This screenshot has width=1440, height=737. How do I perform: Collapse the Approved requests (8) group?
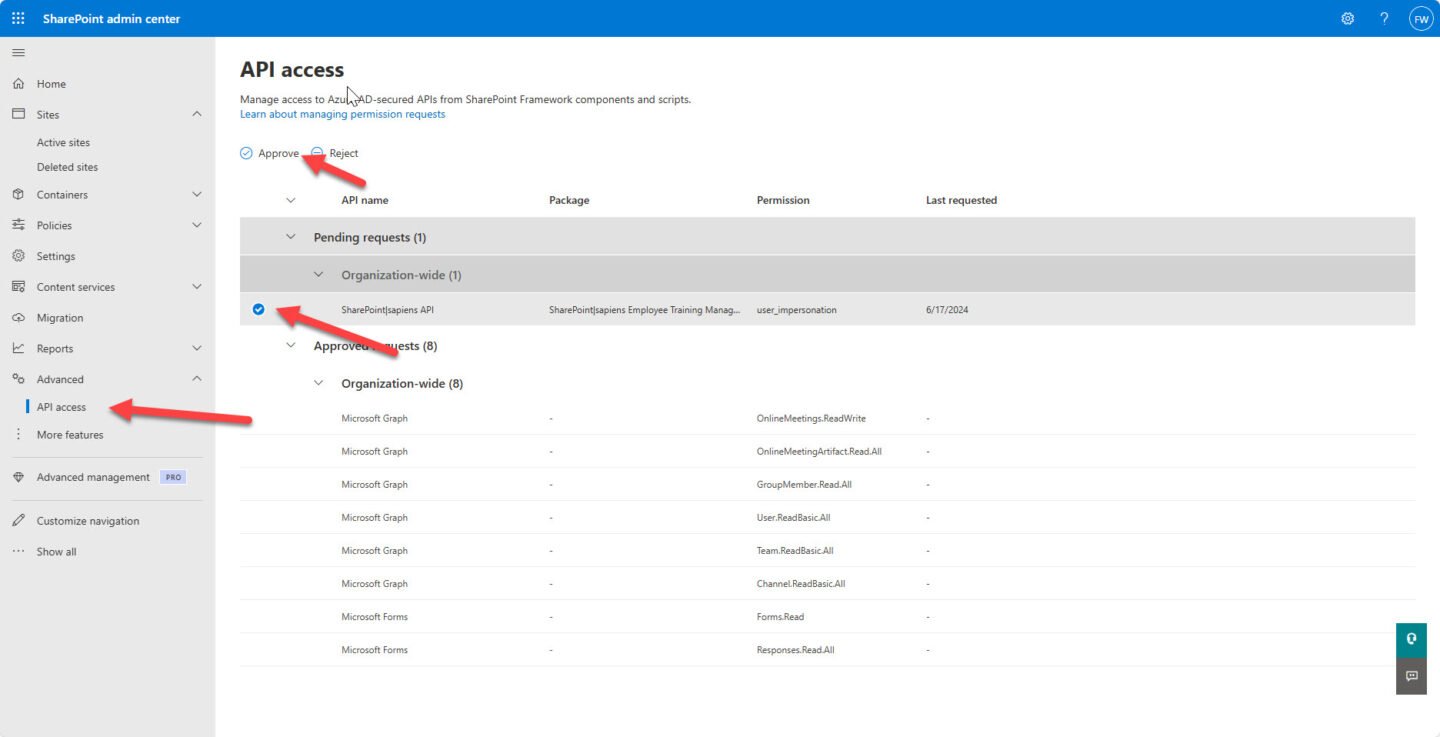pyautogui.click(x=291, y=346)
